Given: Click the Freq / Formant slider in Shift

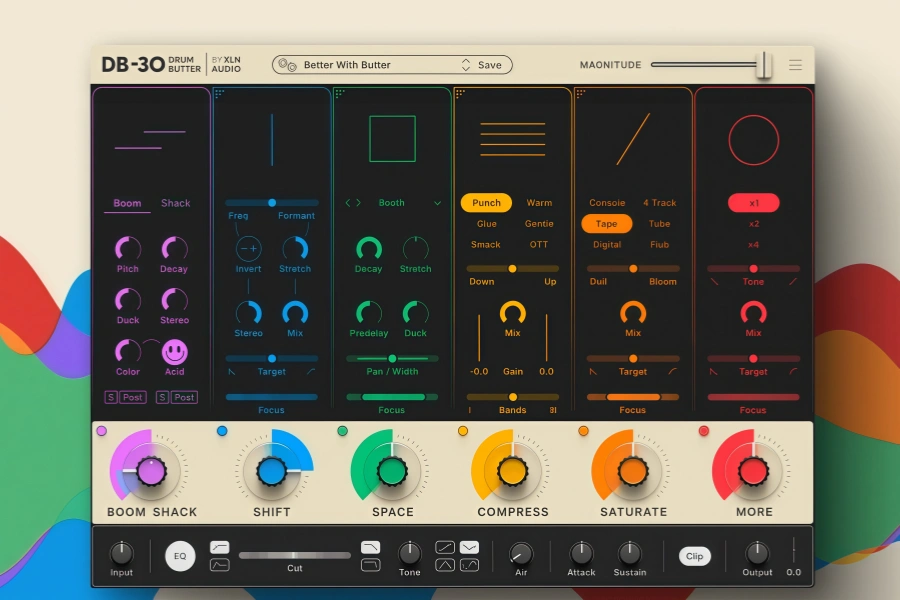Looking at the screenshot, I should [x=272, y=203].
